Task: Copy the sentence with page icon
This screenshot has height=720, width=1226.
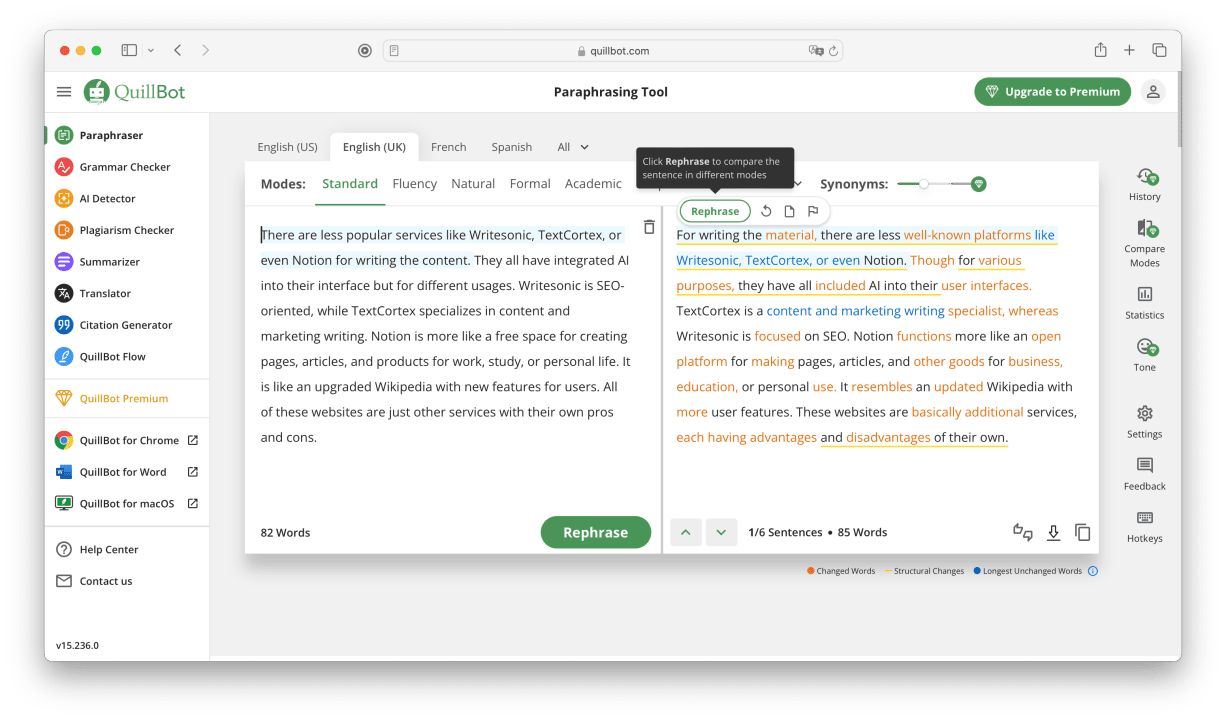Action: [789, 211]
